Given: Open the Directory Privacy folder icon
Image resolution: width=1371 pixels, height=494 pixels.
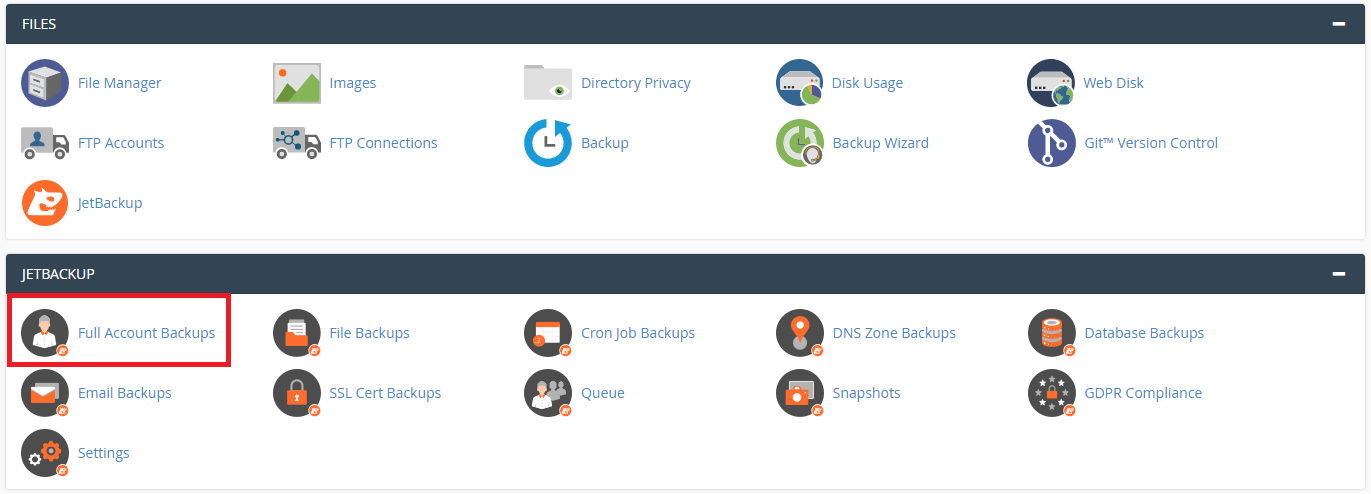Looking at the screenshot, I should 548,83.
